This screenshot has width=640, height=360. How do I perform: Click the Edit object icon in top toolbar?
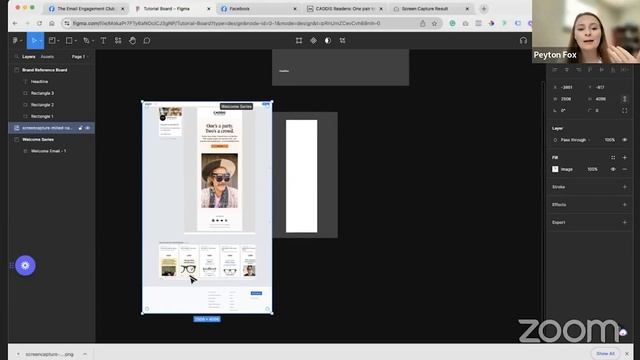click(299, 40)
